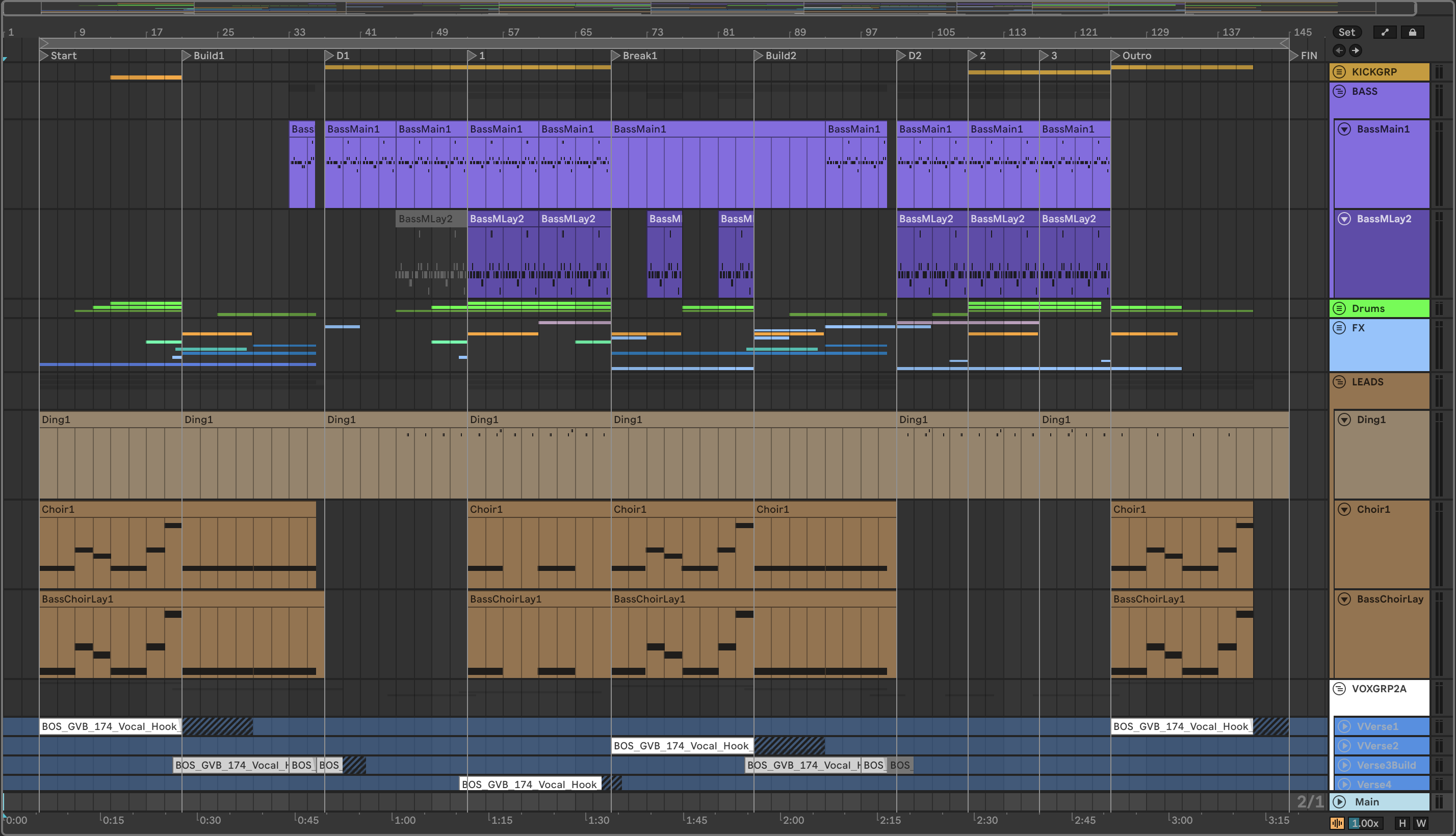Click the 1.00x zoom factor field
This screenshot has height=836, width=1456.
click(x=1365, y=823)
